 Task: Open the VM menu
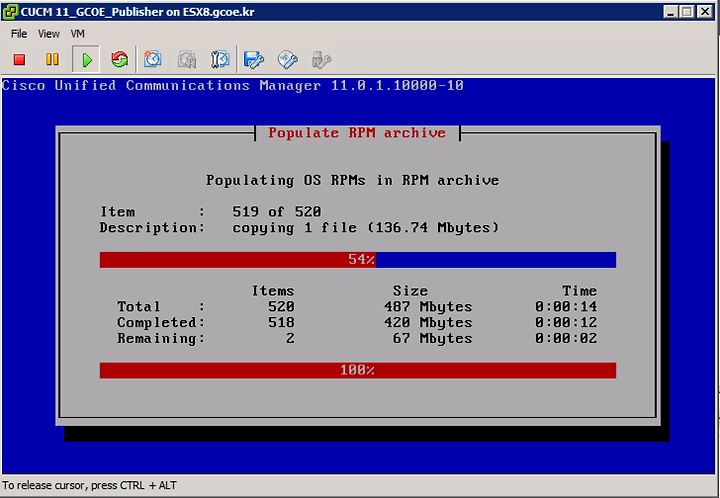(77, 34)
